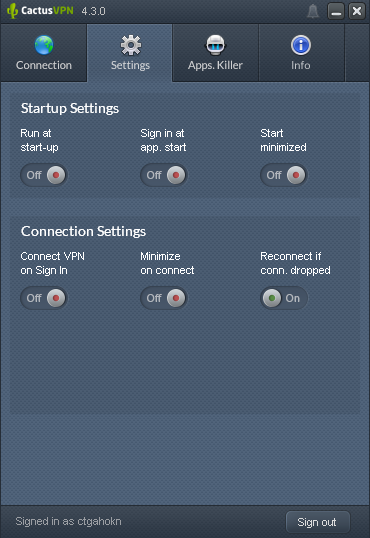Click the globe icon for Connection

[x=44, y=45]
